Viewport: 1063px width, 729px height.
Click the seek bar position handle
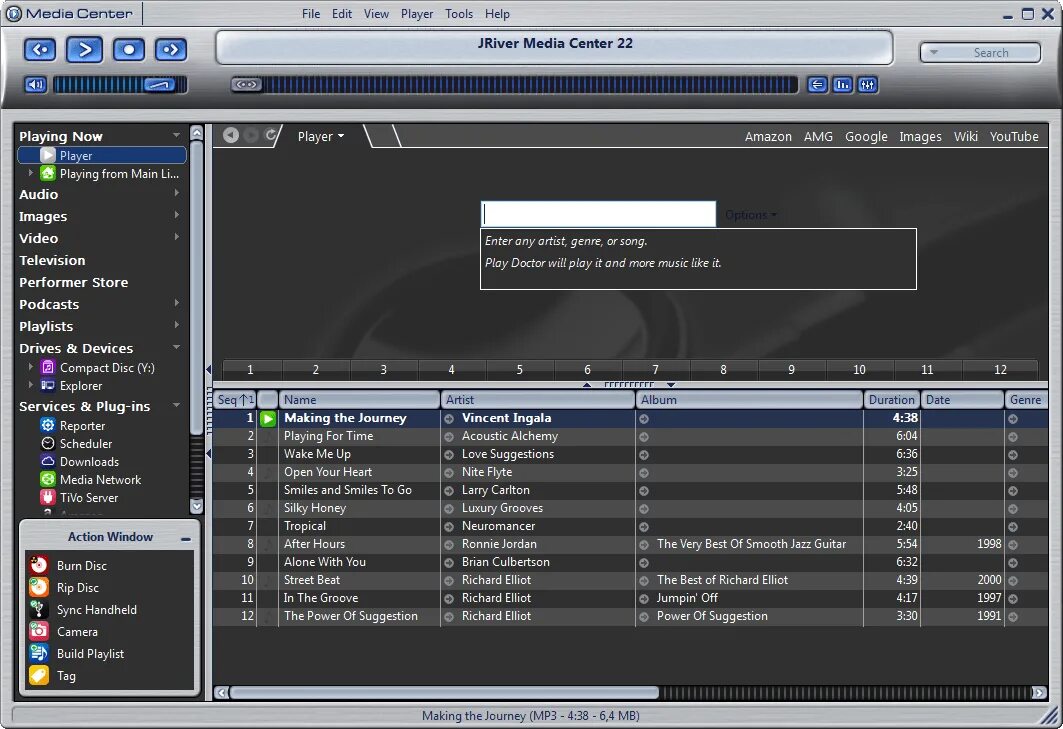click(x=247, y=85)
